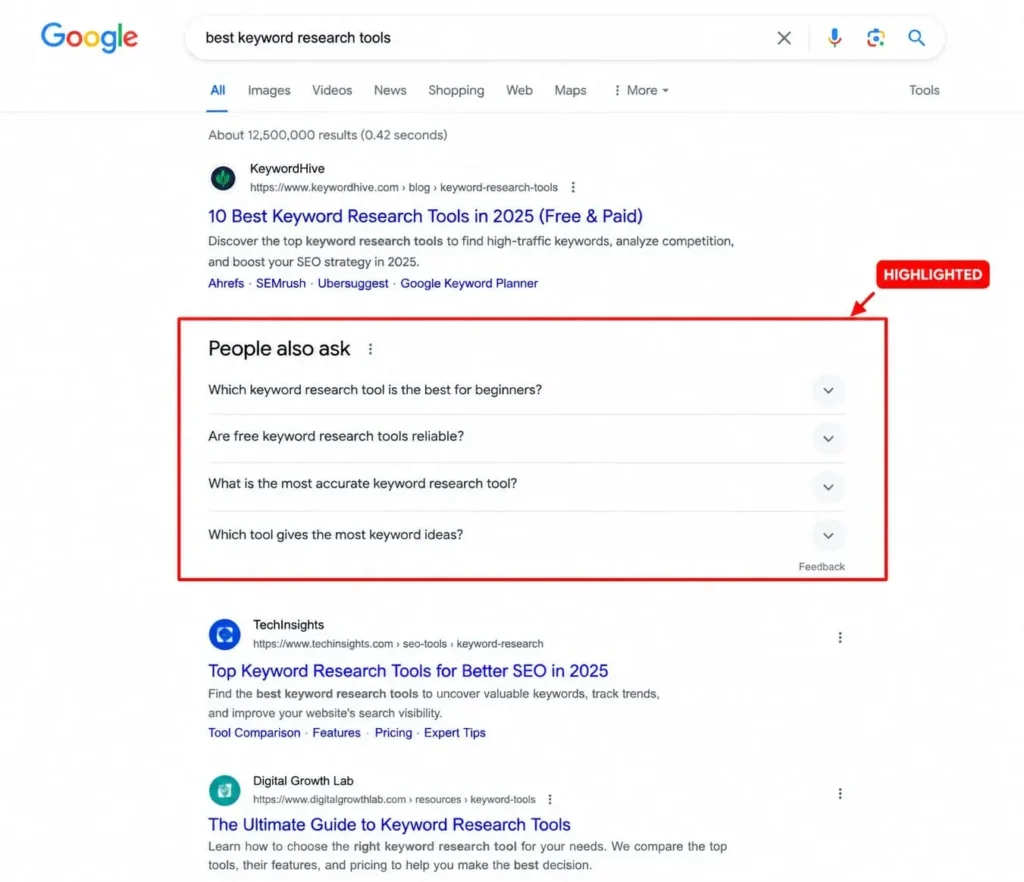Follow the Pricing sitelink
The image size is (1024, 882).
tap(393, 732)
